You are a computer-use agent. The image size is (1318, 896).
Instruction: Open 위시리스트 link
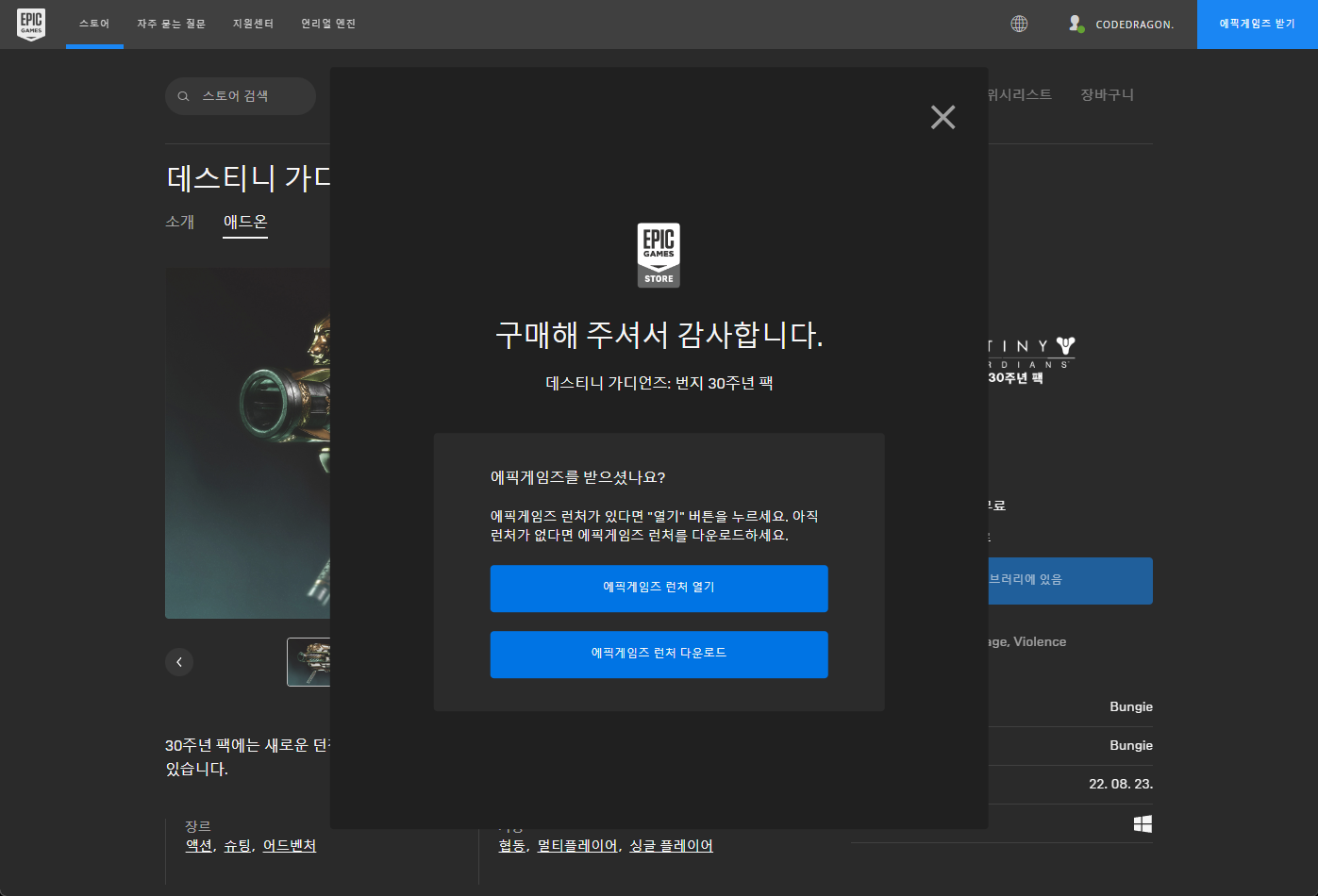(1019, 94)
